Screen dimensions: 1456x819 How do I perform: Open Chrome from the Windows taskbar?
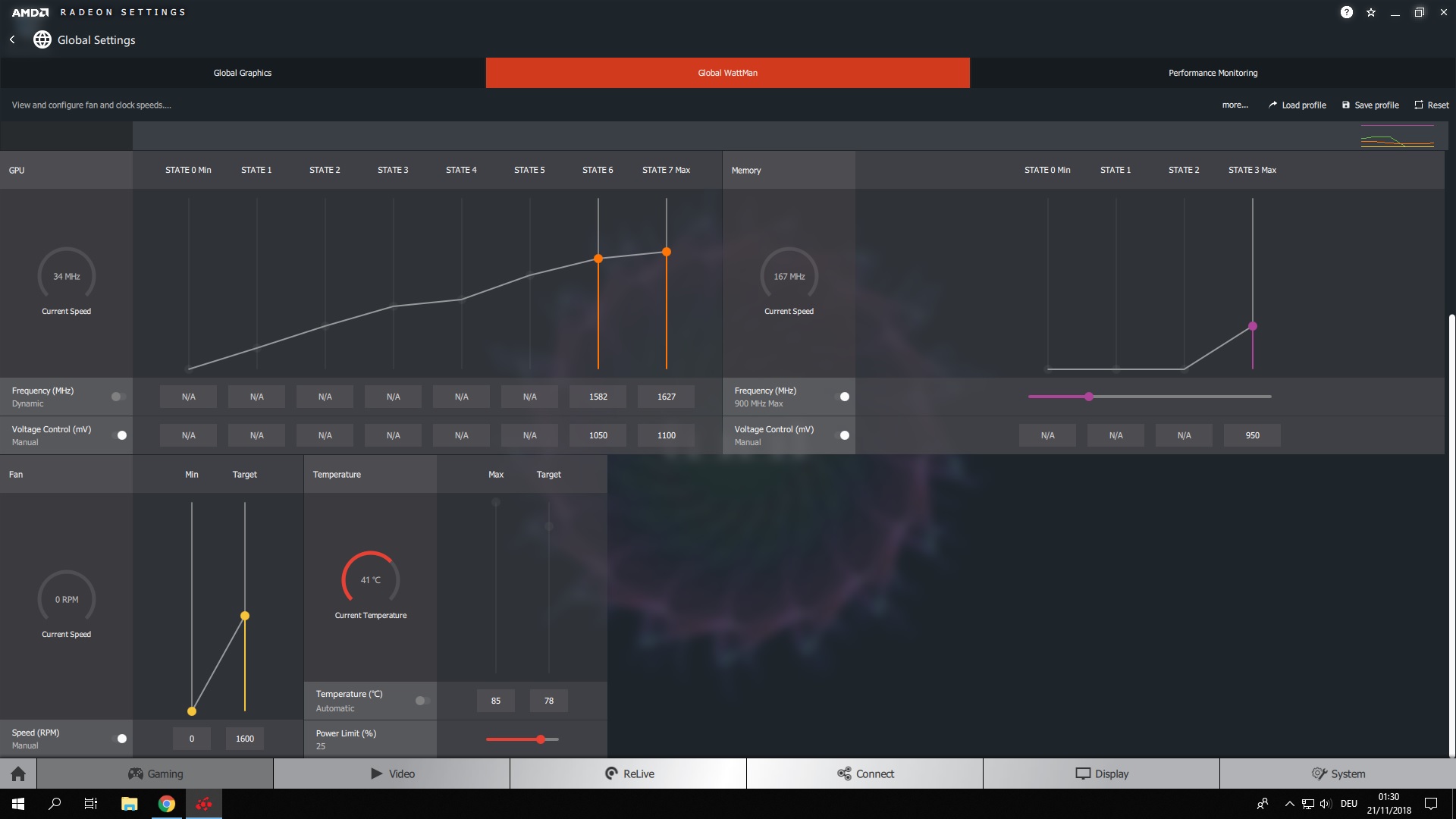pyautogui.click(x=167, y=804)
